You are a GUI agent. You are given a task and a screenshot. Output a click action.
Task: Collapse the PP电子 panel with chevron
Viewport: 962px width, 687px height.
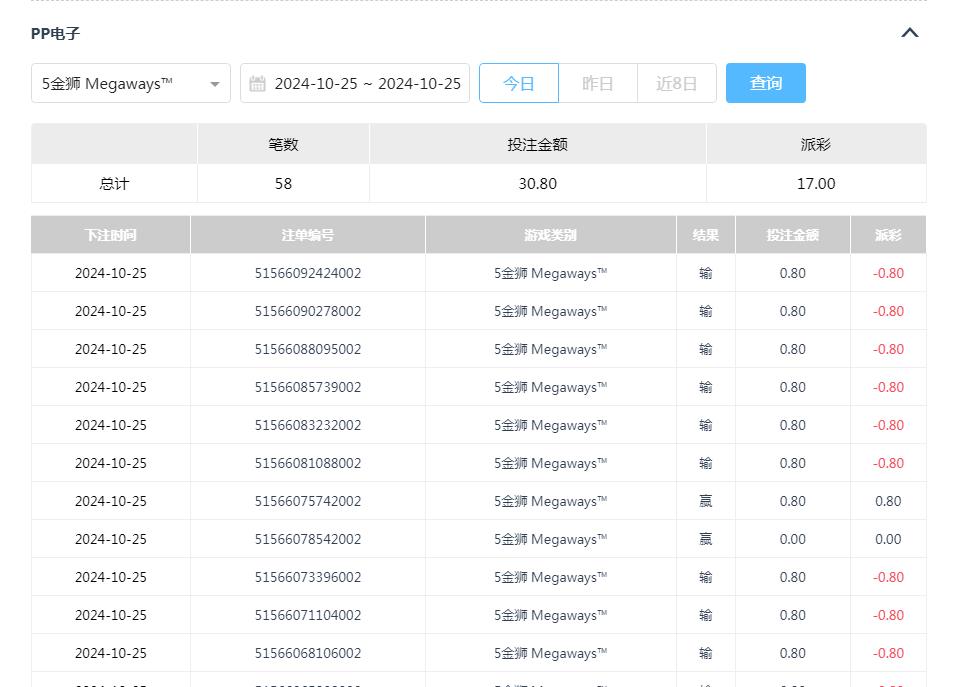[x=909, y=32]
